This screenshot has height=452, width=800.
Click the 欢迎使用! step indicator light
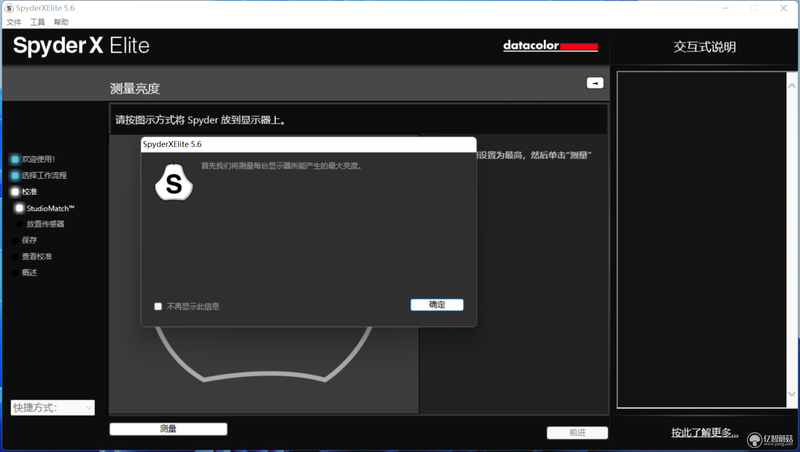(x=15, y=159)
